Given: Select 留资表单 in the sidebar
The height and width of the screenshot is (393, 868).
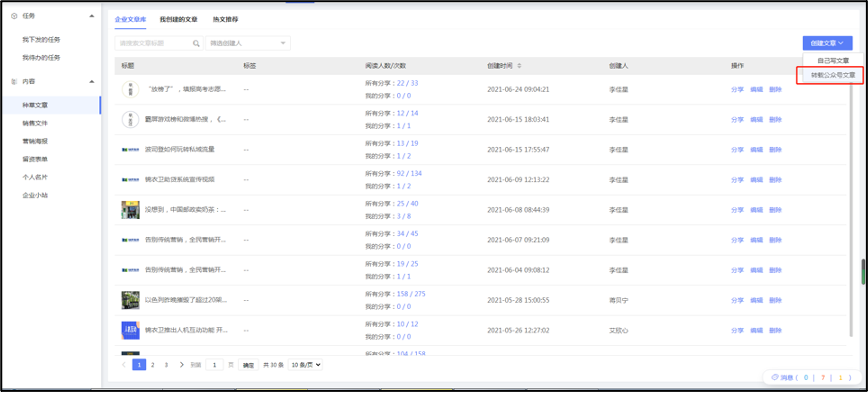Looking at the screenshot, I should coord(35,159).
